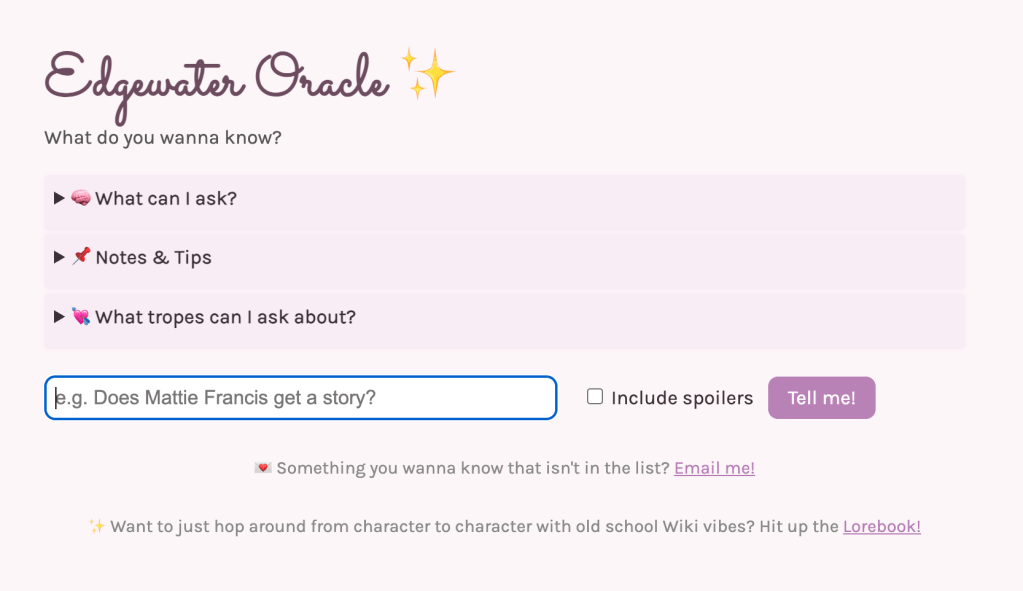Expand the 'Notes & Tips' disclosure triangle
The image size is (1023, 591).
[x=59, y=257]
